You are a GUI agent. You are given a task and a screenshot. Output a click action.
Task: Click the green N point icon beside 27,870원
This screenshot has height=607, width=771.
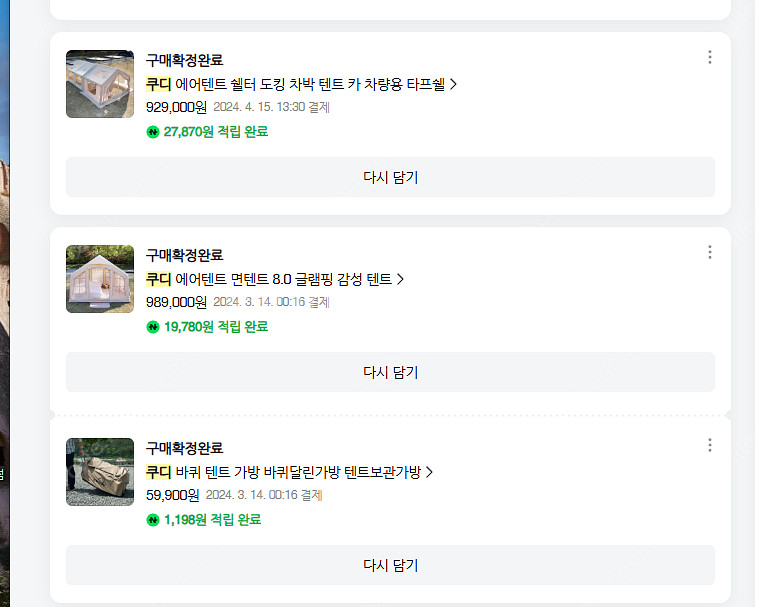pos(153,132)
